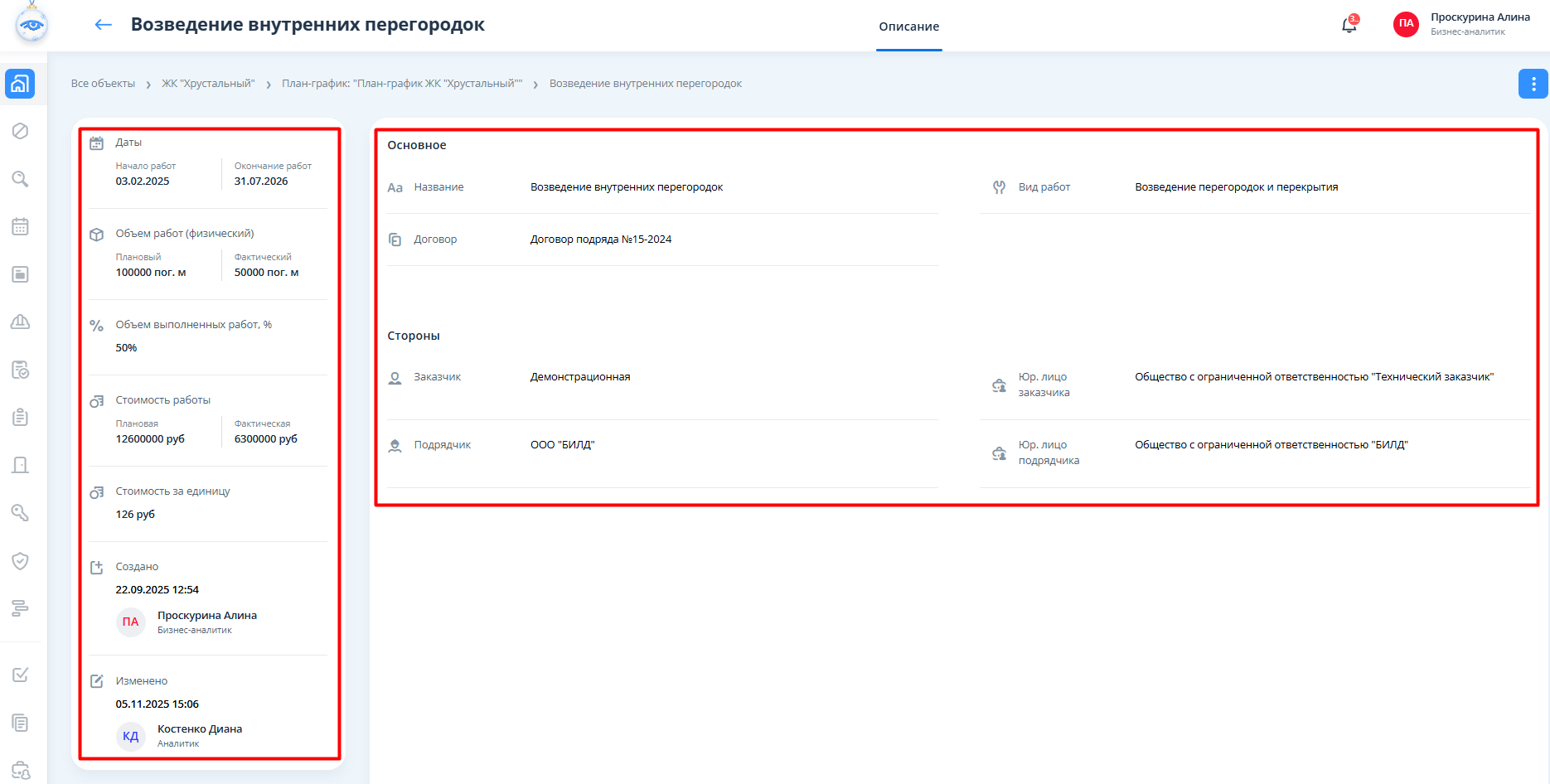The width and height of the screenshot is (1550, 784).
Task: Switch to the Описание tab
Action: point(908,27)
